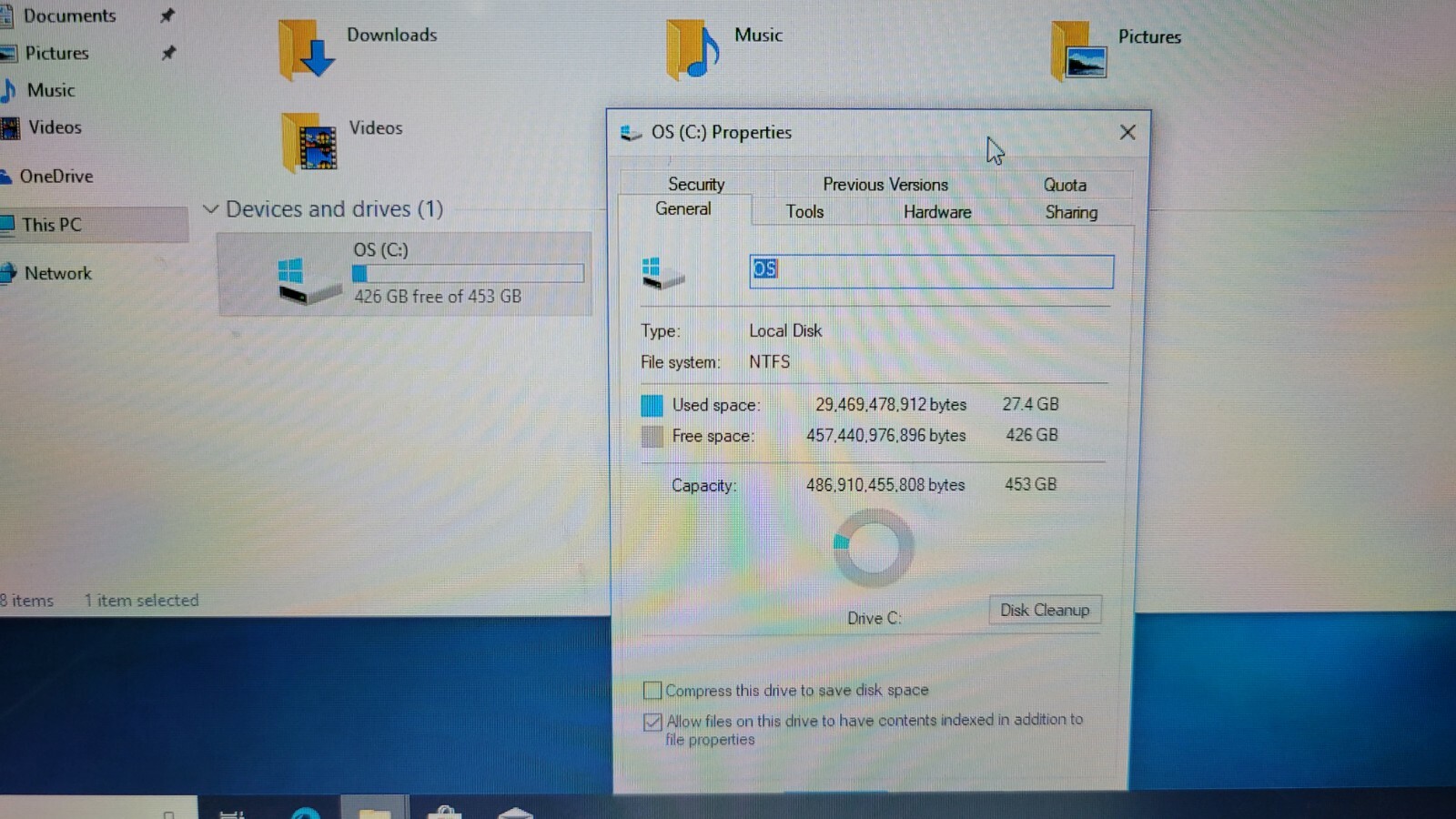Click the NTFS file system value
The width and height of the screenshot is (1456, 819).
(x=769, y=361)
